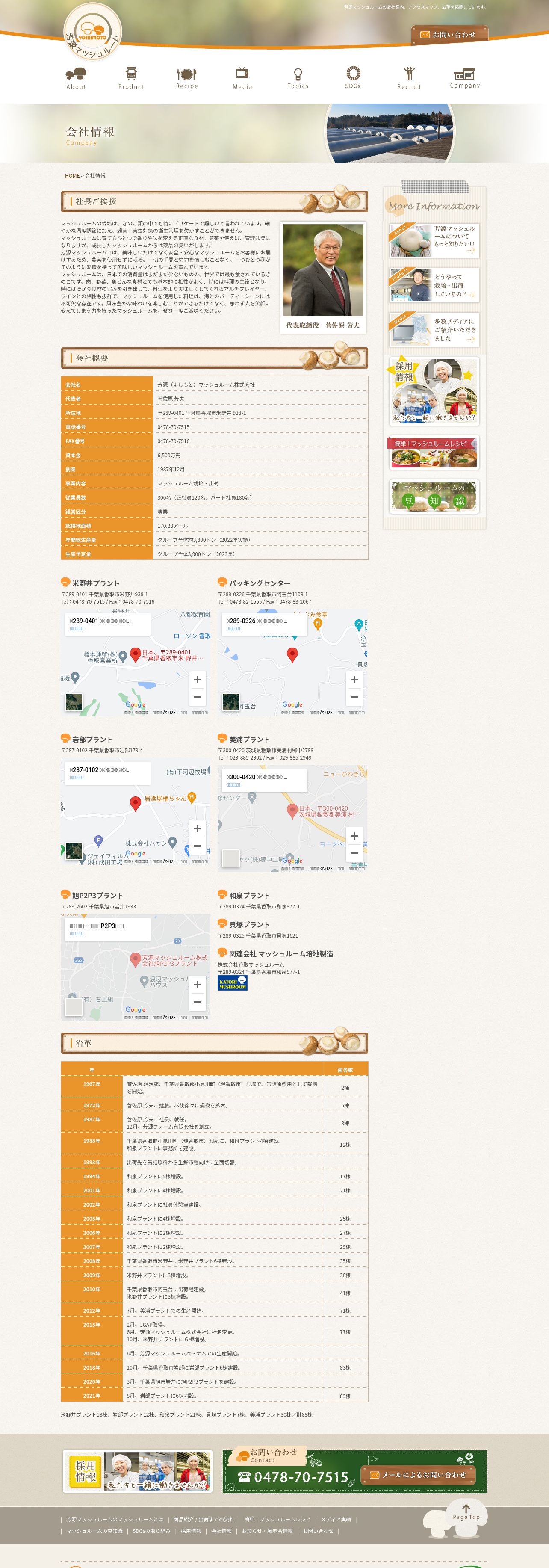
Task: Zoom out on the 岩部プラント map
Action: click(197, 847)
